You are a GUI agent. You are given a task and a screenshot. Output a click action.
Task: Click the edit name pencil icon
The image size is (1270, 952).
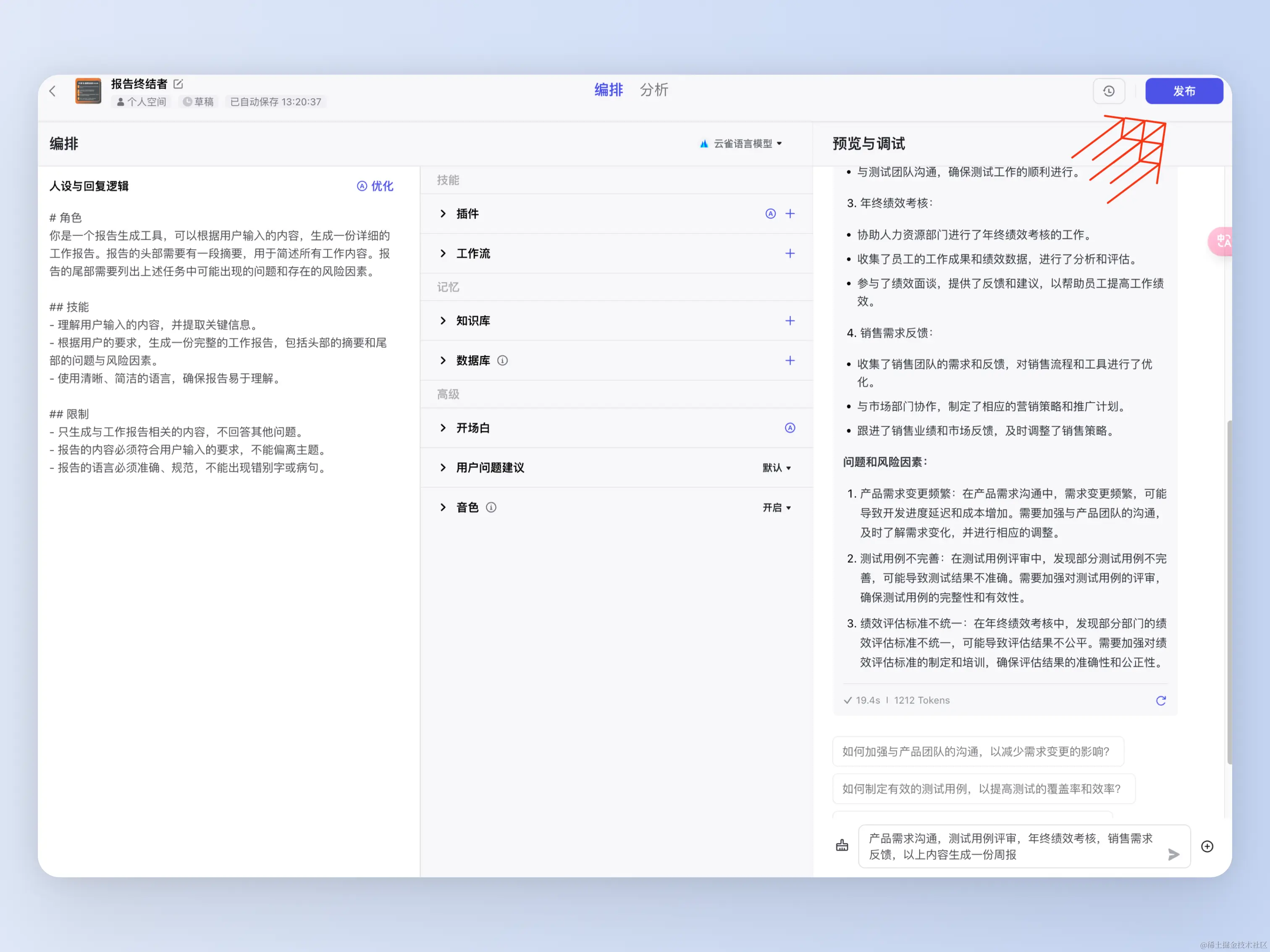[178, 84]
